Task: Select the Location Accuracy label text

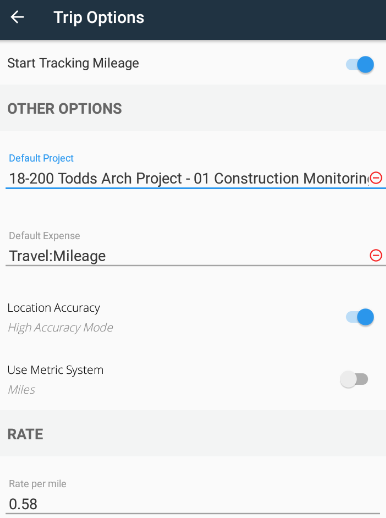Action: tap(54, 308)
